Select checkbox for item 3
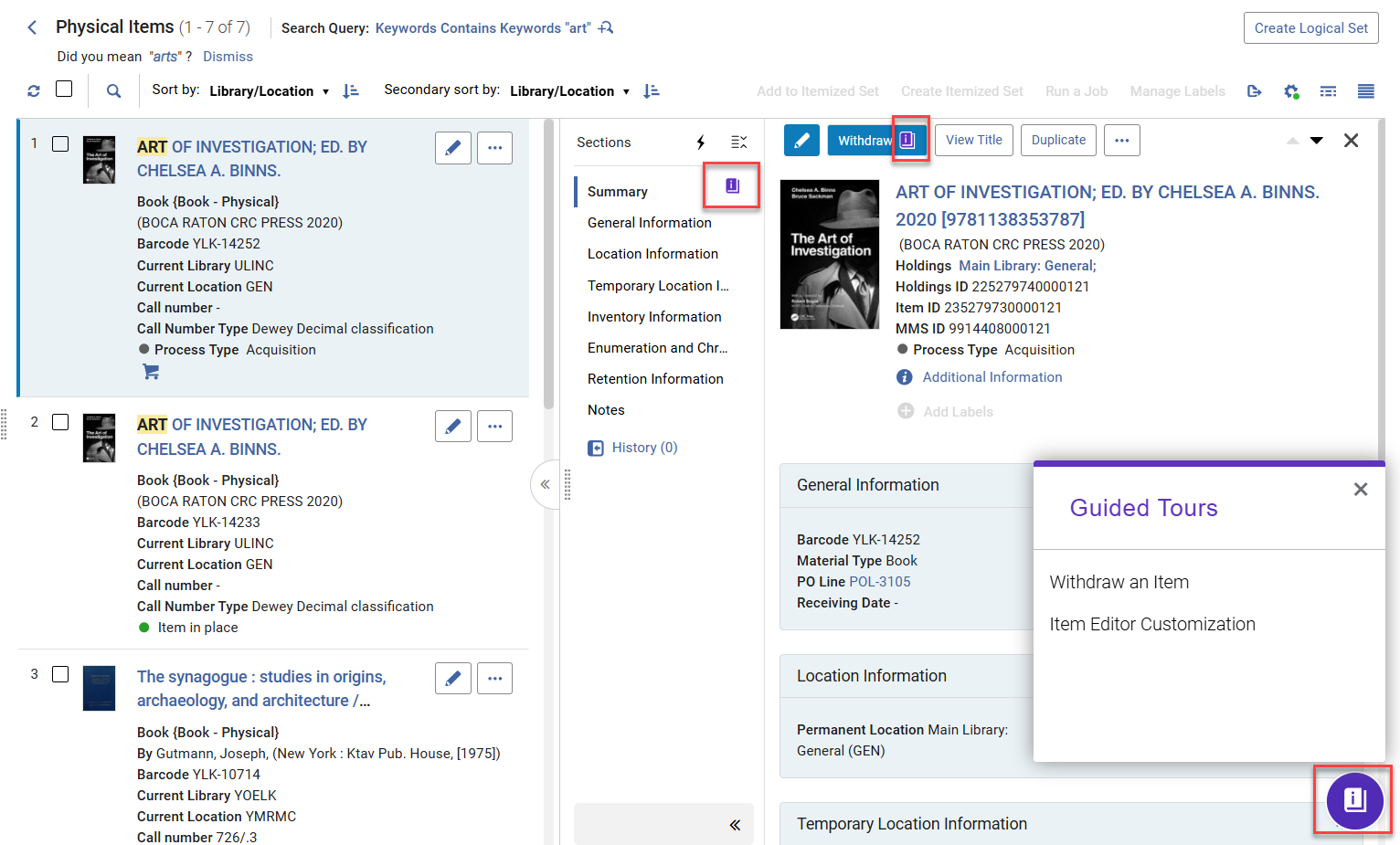Screen dimensions: 1400x845 (60, 674)
